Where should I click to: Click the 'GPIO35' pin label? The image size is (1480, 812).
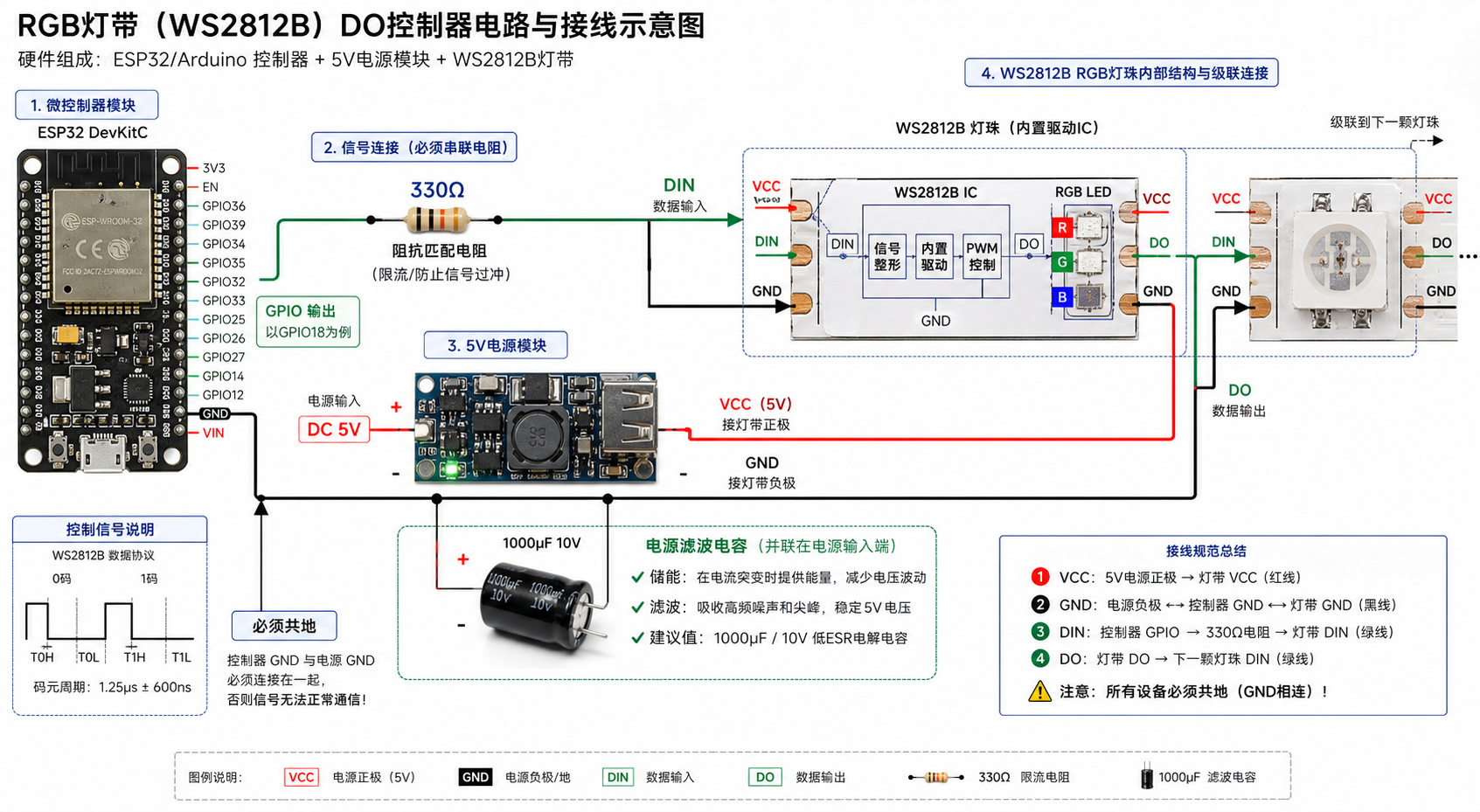[x=224, y=263]
